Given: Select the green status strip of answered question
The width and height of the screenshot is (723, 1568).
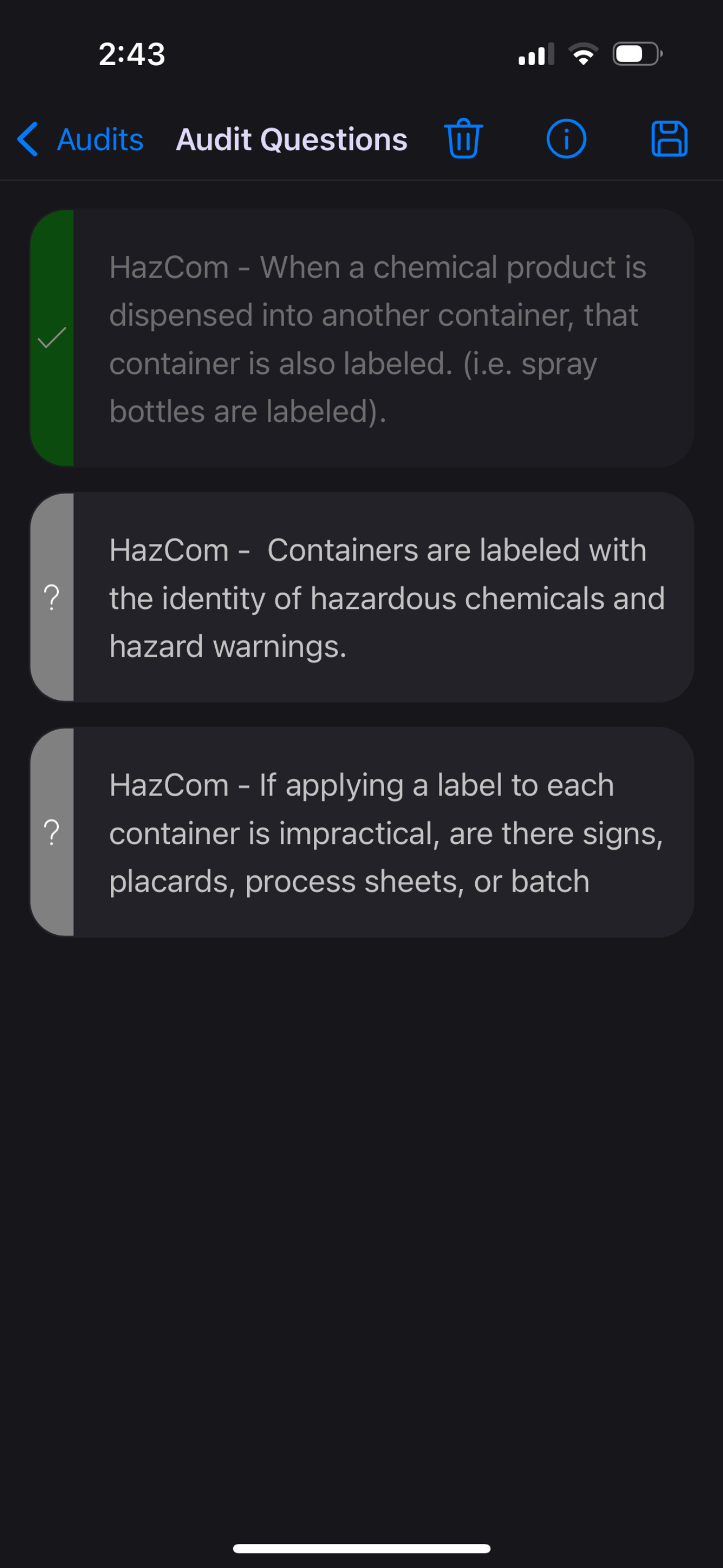Looking at the screenshot, I should (52, 338).
